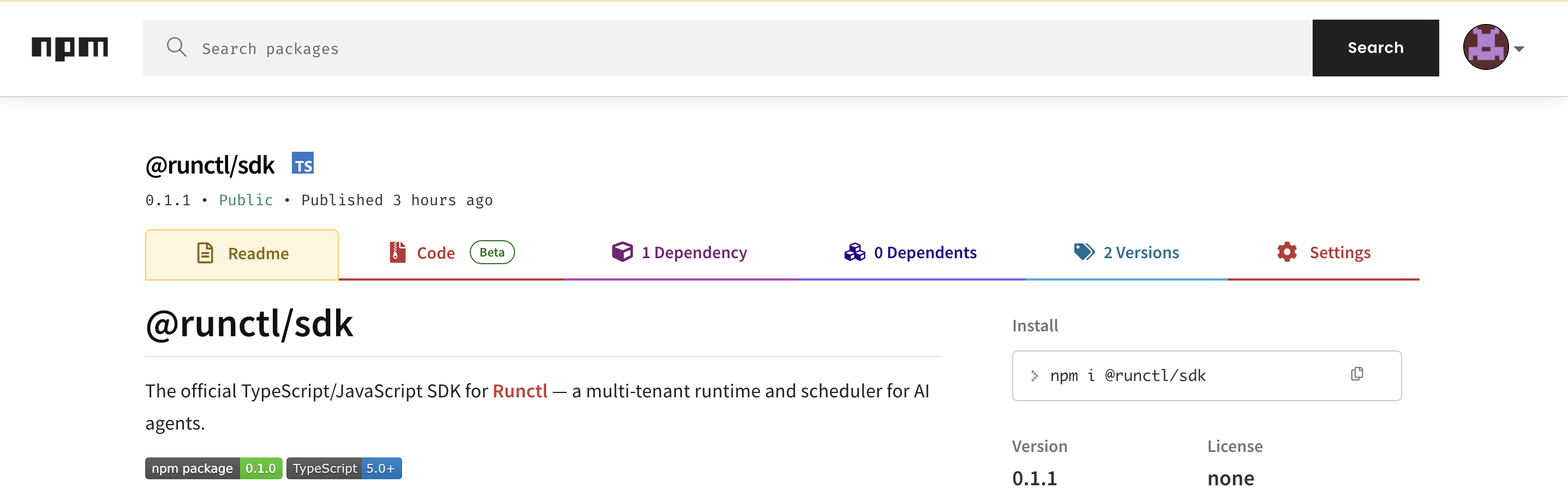1568x500 pixels.
Task: Focus the Search packages input field
Action: [731, 48]
